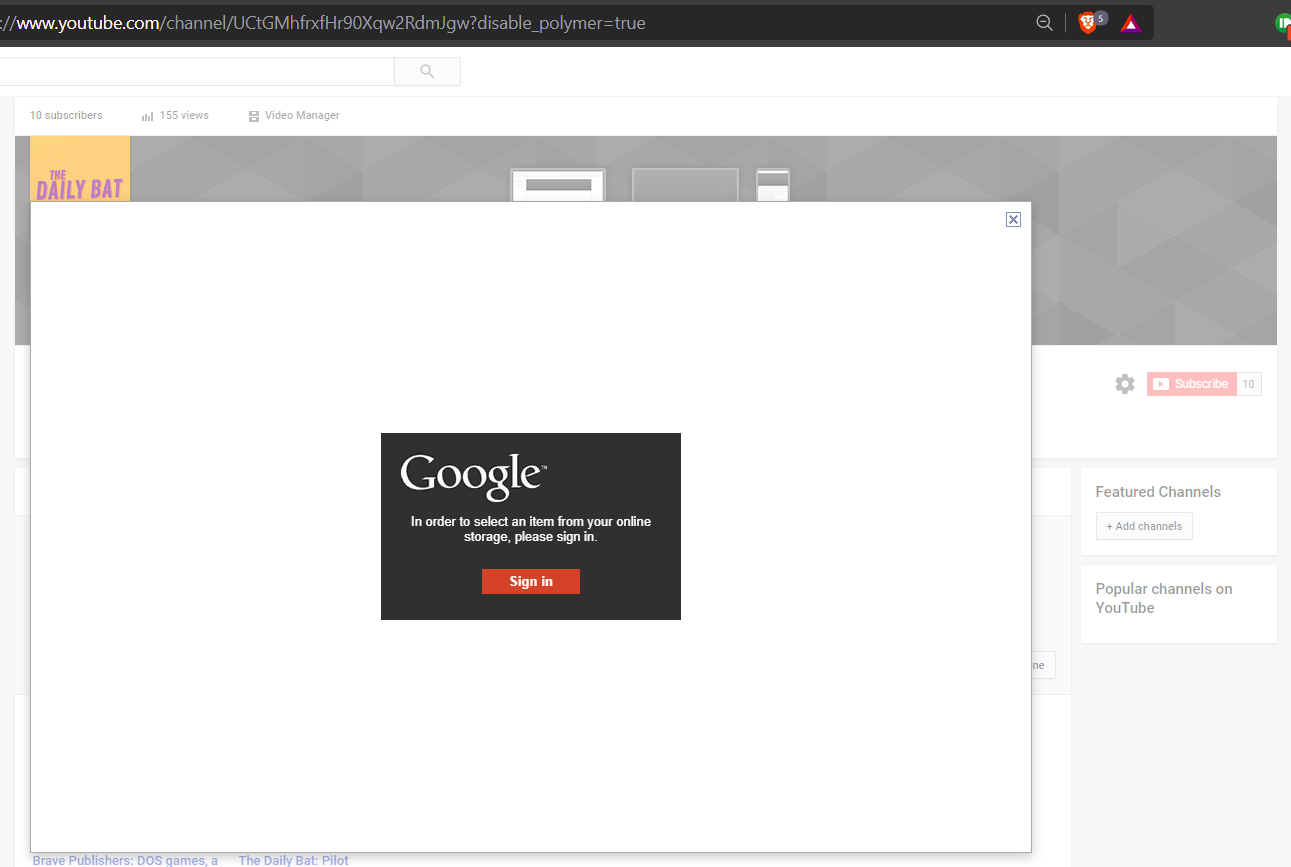The height and width of the screenshot is (867, 1291).
Task: Close the Google sign-in dialog overlay
Action: coord(1013,220)
